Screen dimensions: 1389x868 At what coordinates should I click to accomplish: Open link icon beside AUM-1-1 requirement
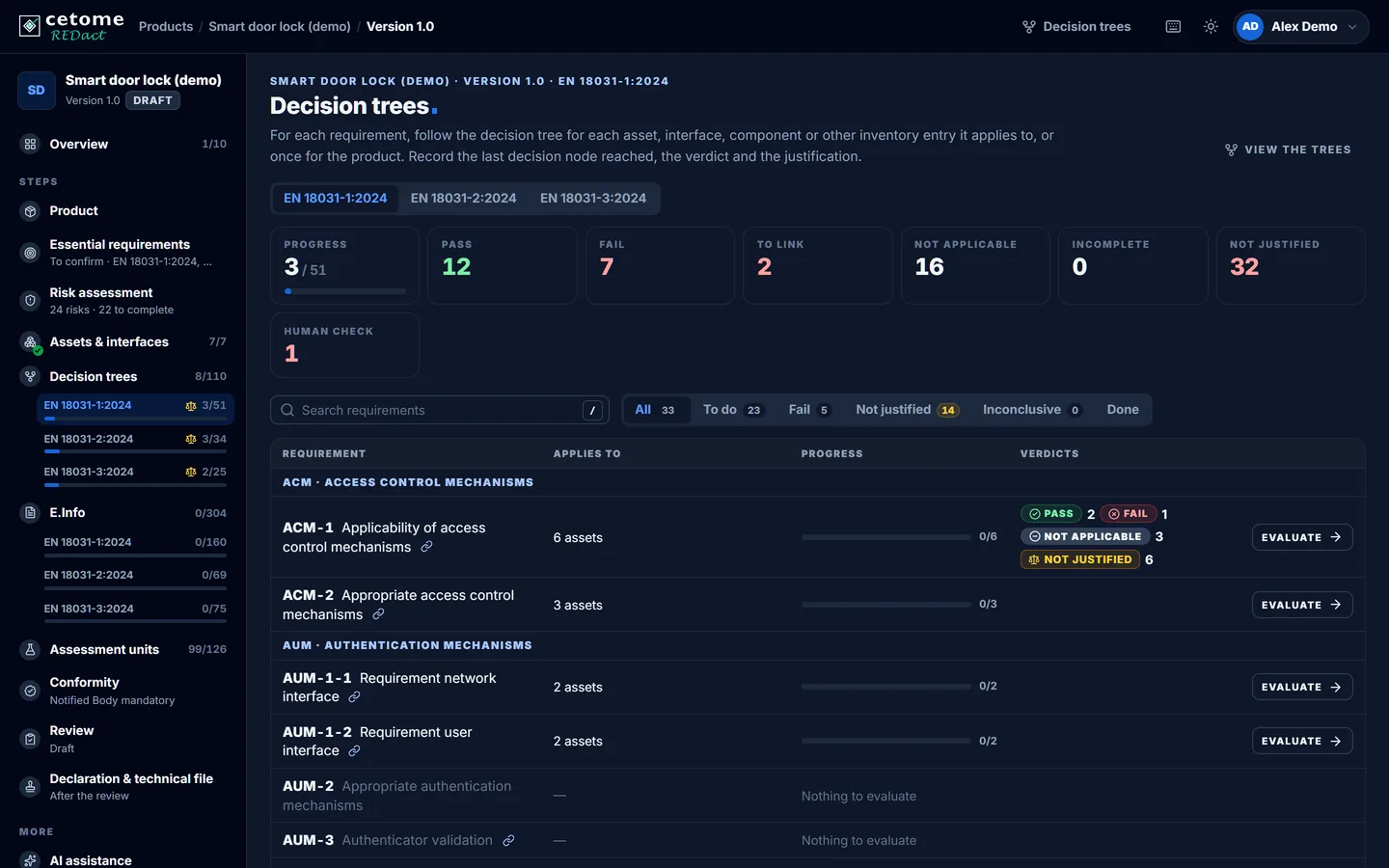coord(354,696)
